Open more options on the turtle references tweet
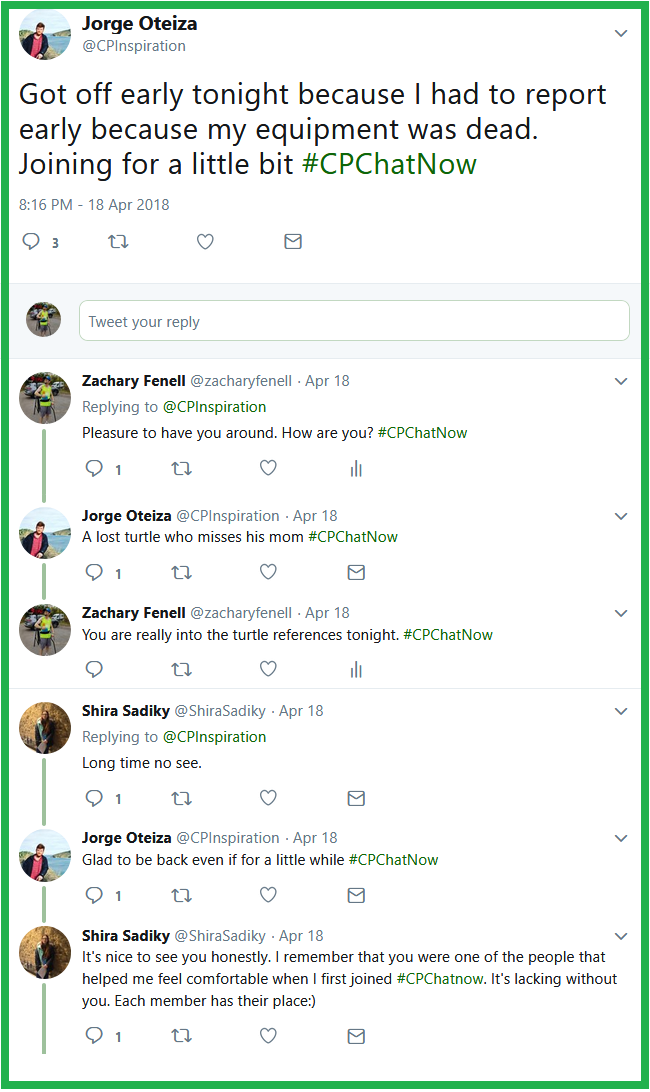650x1092 pixels. point(621,613)
